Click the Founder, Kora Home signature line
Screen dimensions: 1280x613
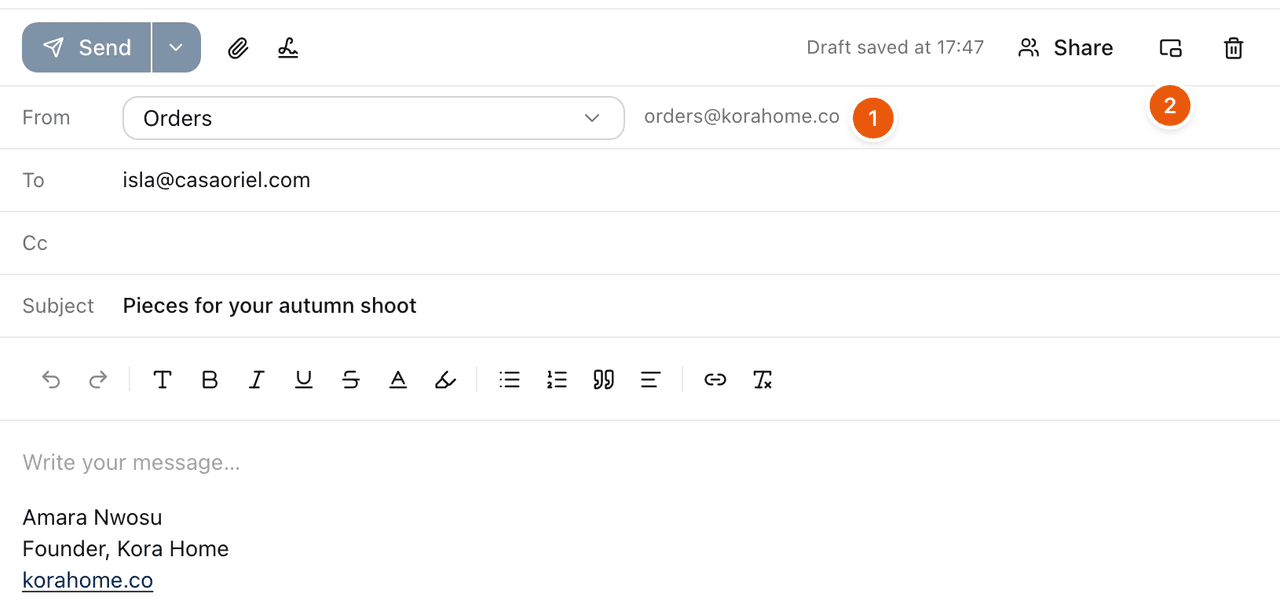tap(126, 549)
